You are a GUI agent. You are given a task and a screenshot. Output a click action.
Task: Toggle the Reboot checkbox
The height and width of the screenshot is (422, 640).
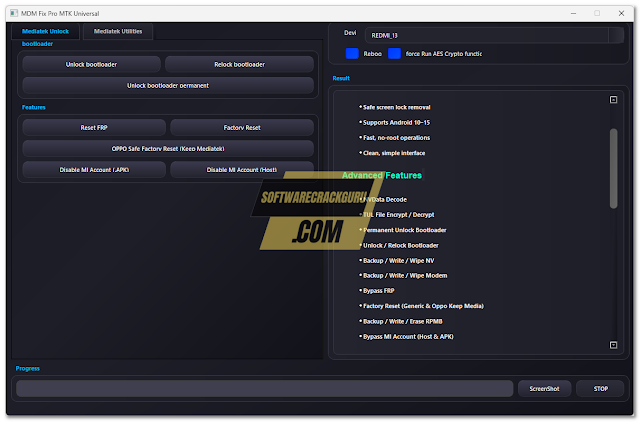(352, 53)
